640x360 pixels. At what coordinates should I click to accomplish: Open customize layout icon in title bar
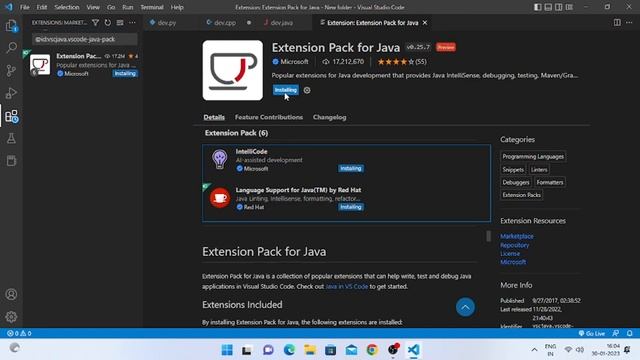[x=569, y=7]
